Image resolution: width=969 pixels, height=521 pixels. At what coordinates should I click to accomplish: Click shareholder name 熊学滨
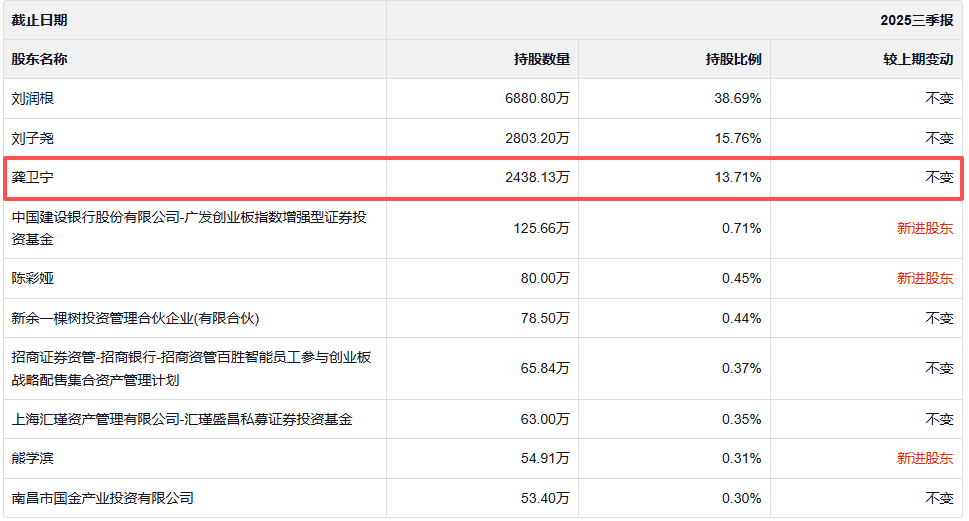click(x=33, y=458)
